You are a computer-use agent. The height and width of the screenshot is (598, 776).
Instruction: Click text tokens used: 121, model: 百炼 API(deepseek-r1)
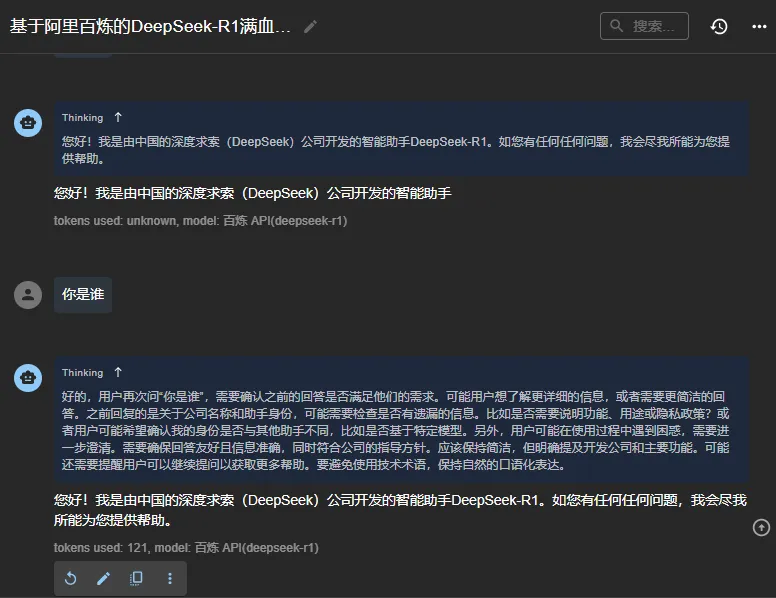186,548
